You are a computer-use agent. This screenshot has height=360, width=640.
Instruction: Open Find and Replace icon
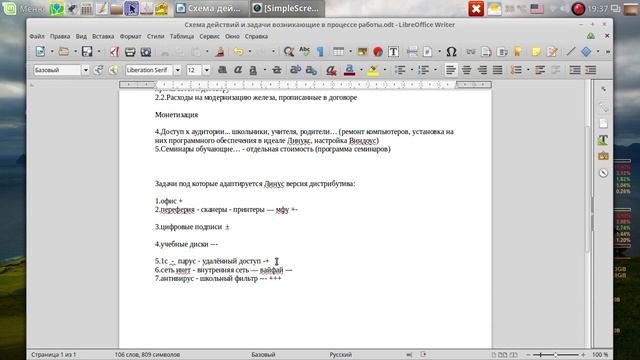click(289, 51)
